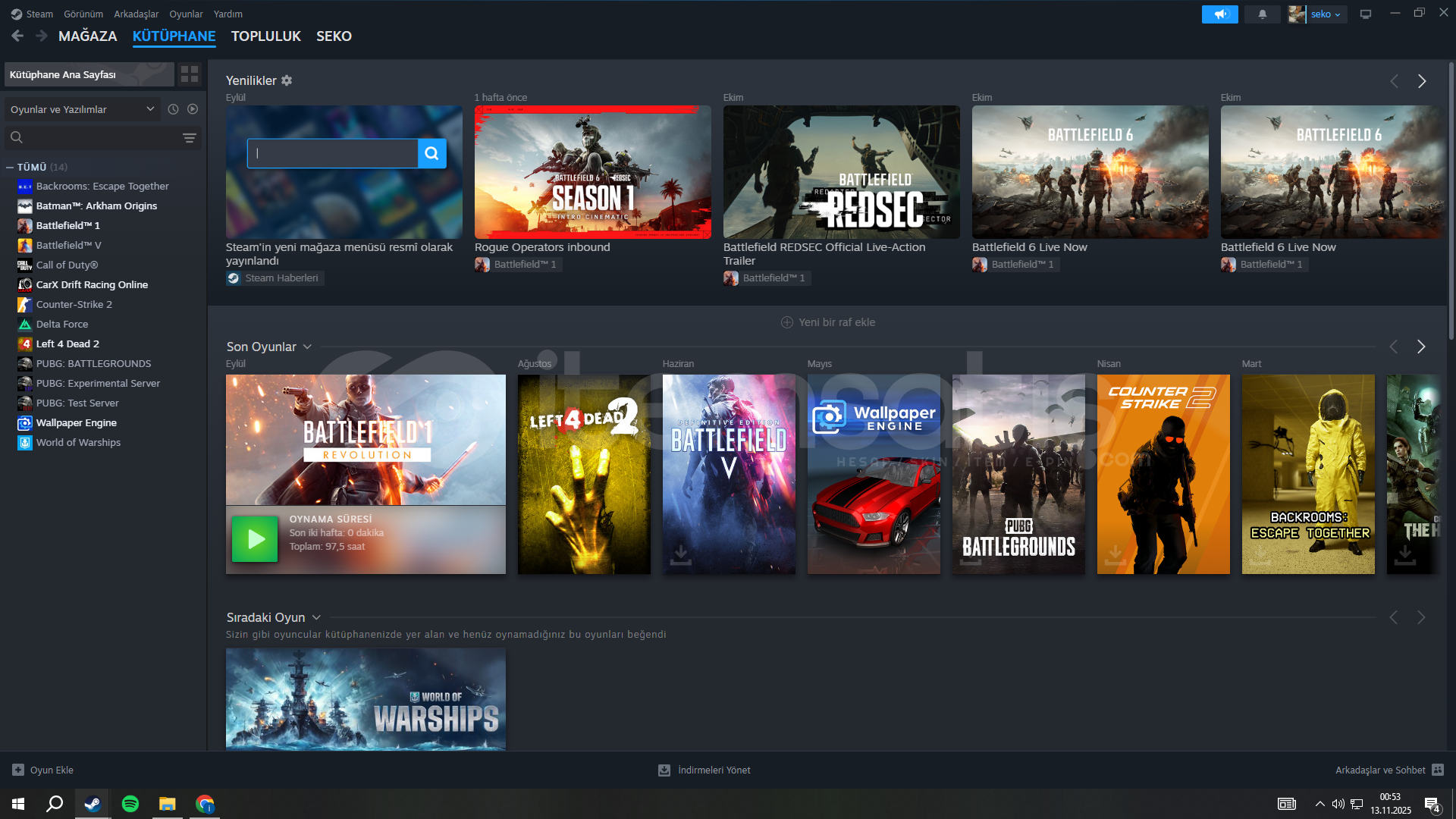Click the Big Picture mode monitor icon
This screenshot has width=1456, height=819.
click(x=1366, y=14)
